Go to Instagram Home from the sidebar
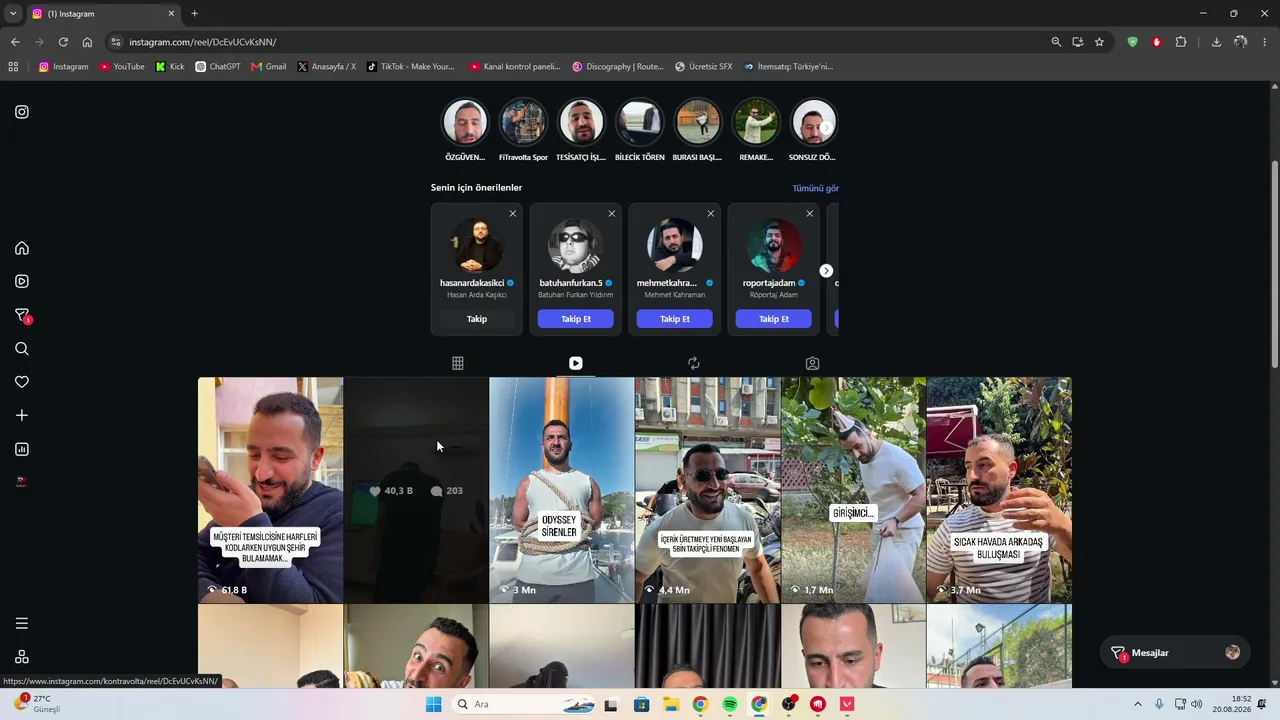The image size is (1280, 720). point(22,248)
